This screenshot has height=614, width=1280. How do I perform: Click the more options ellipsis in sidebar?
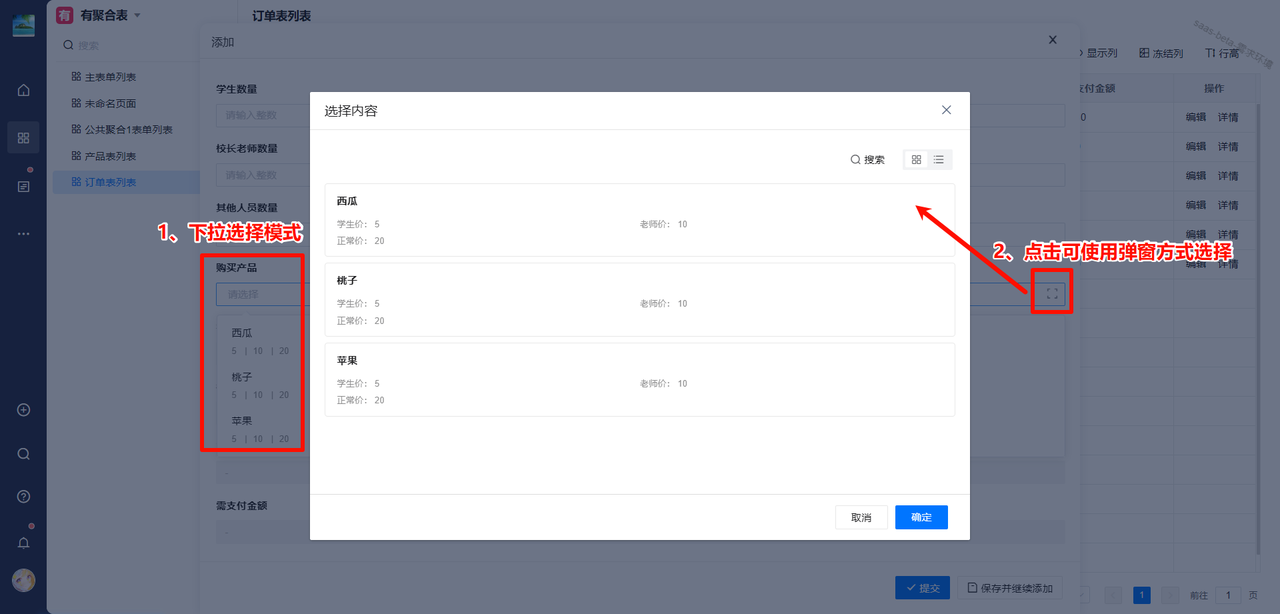tap(23, 234)
